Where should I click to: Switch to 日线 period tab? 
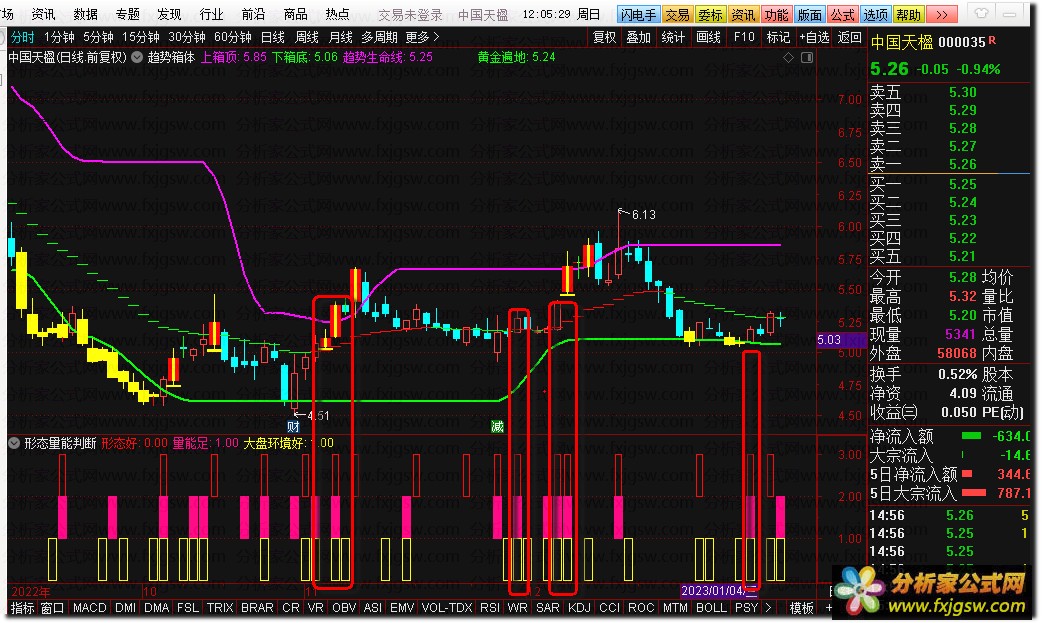(272, 37)
